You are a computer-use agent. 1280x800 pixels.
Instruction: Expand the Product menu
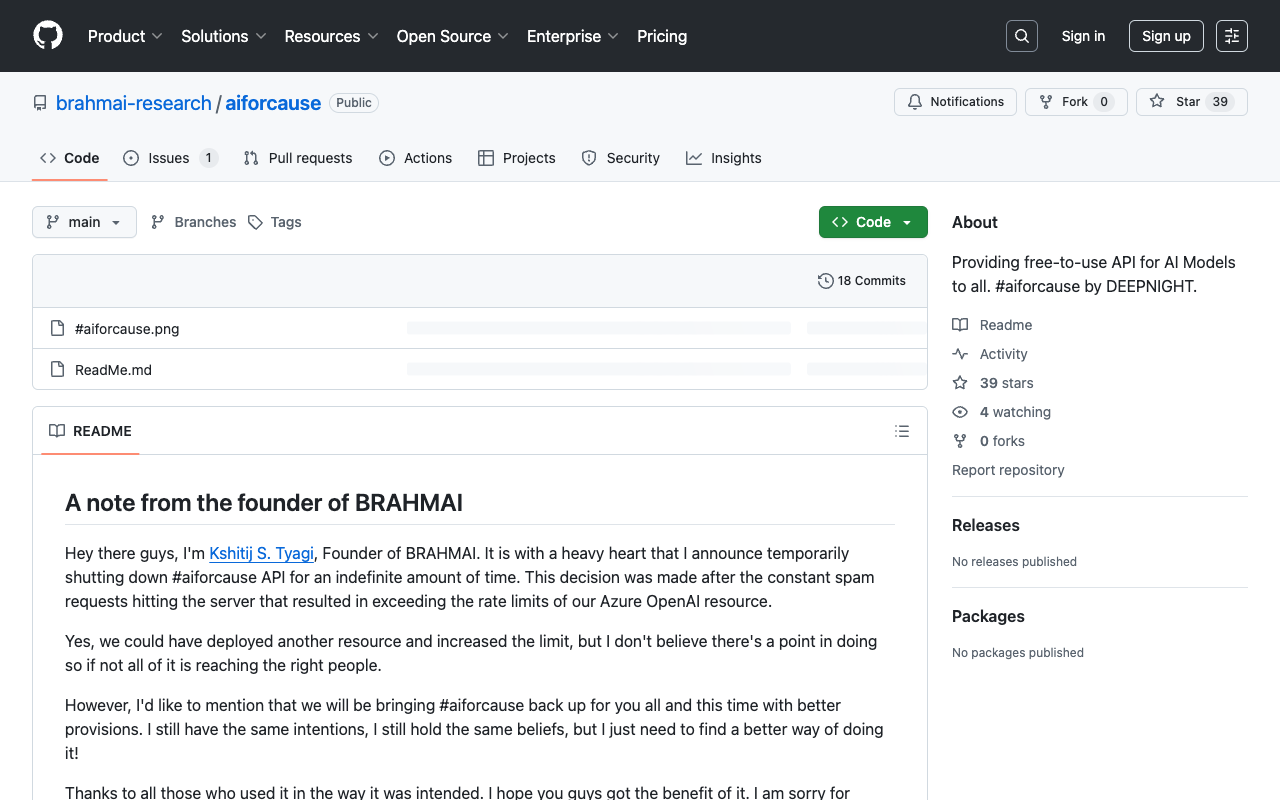125,36
